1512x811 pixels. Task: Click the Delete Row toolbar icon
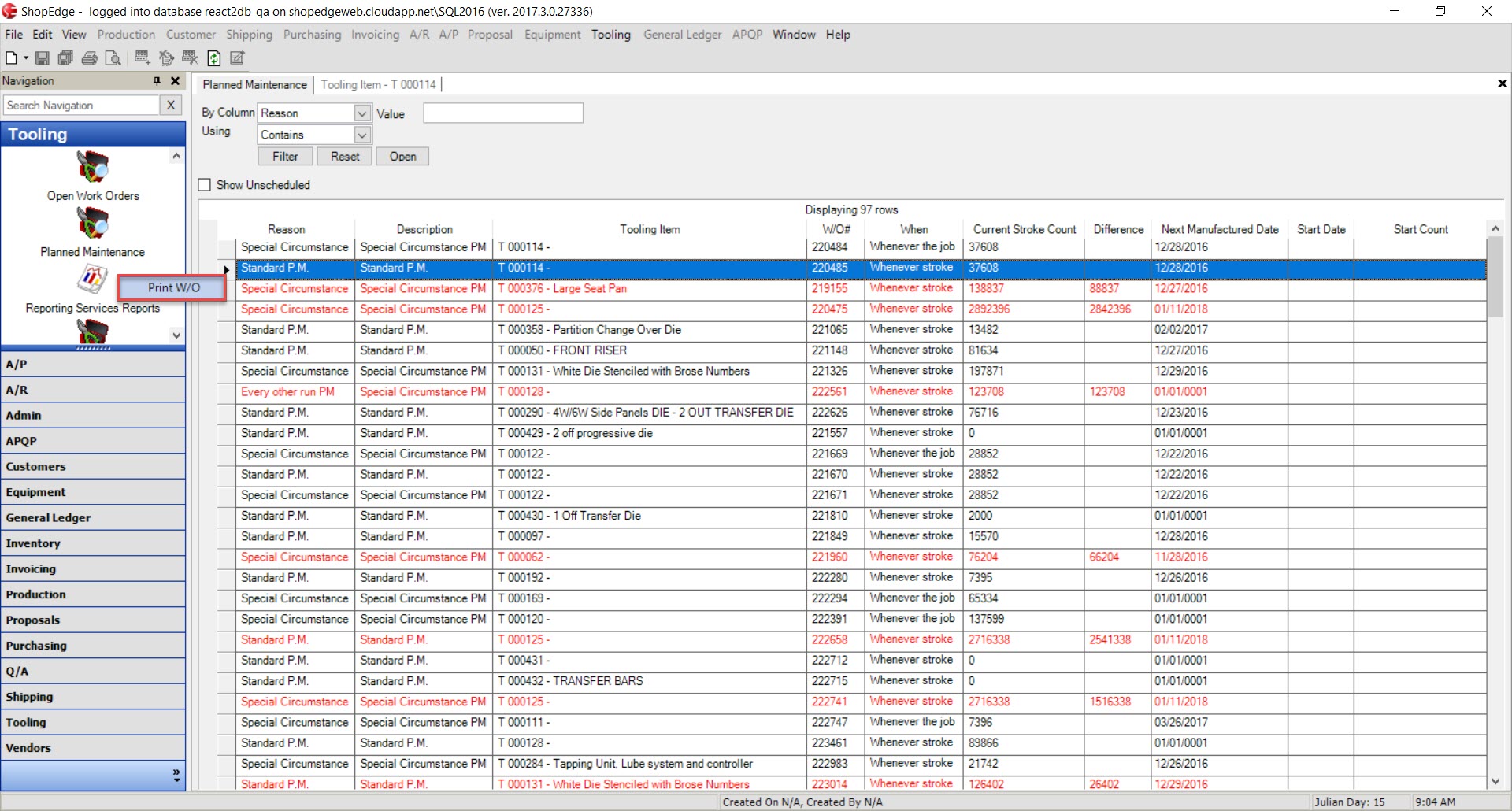pos(190,57)
